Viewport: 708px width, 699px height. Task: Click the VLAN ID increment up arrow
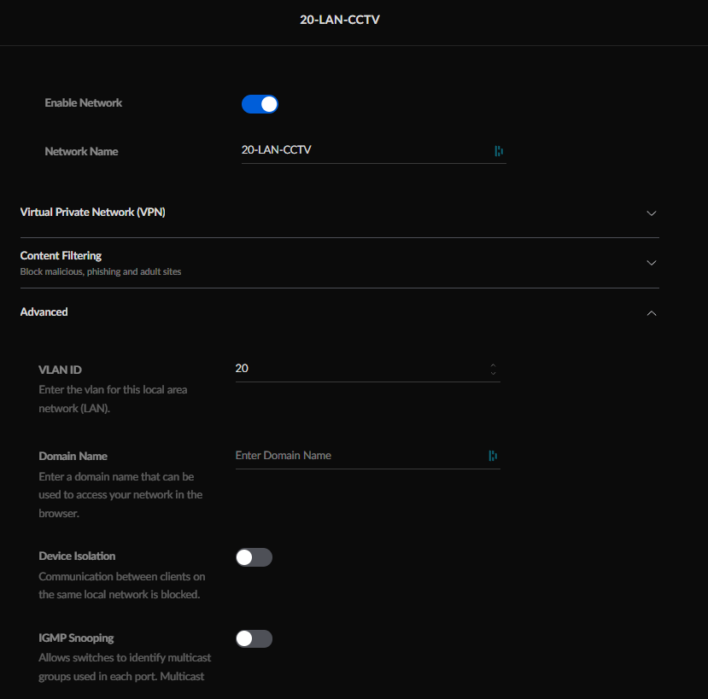pos(493,365)
